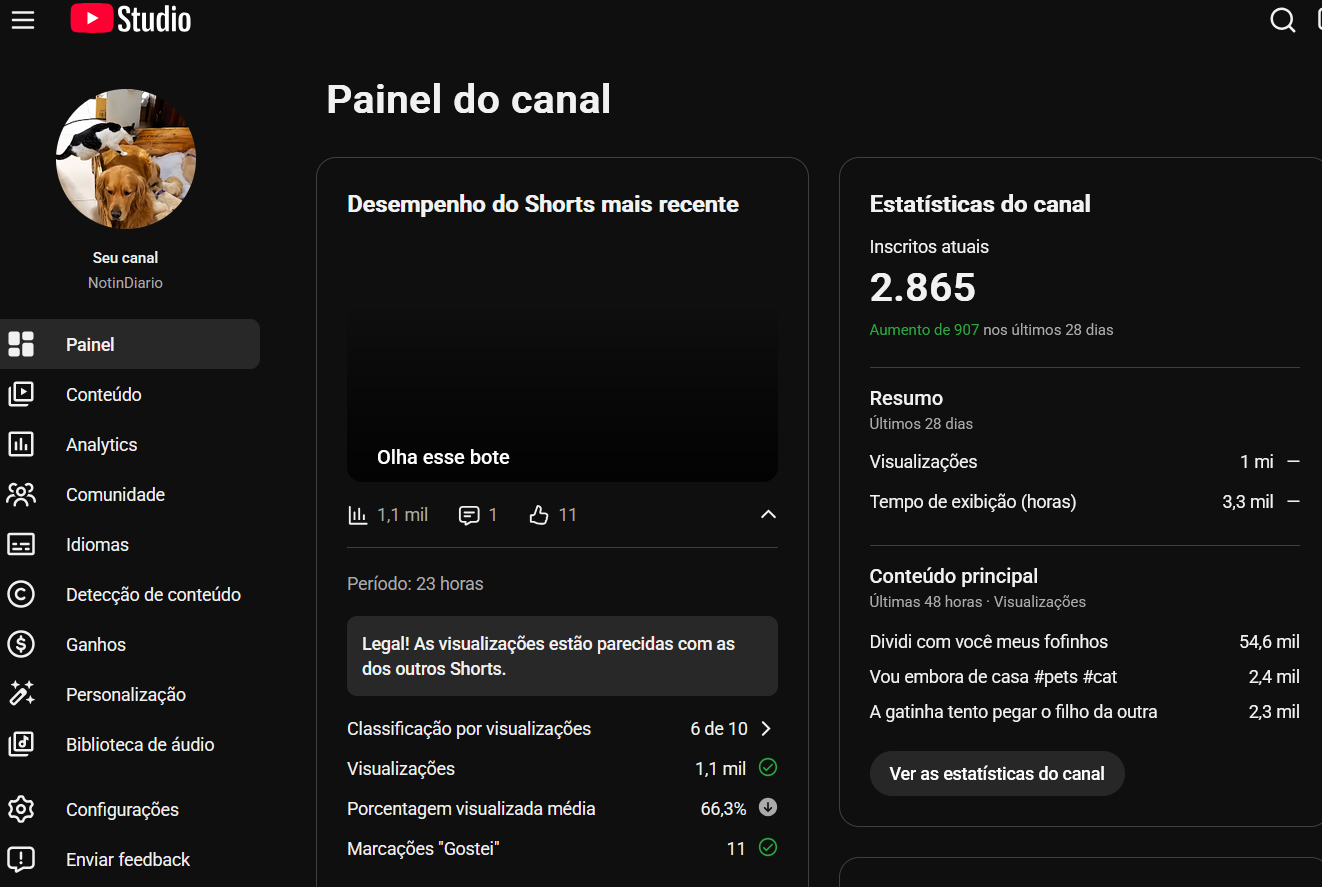Viewport: 1322px width, 887px height.
Task: Open the Painel menu item
Action: (x=130, y=344)
